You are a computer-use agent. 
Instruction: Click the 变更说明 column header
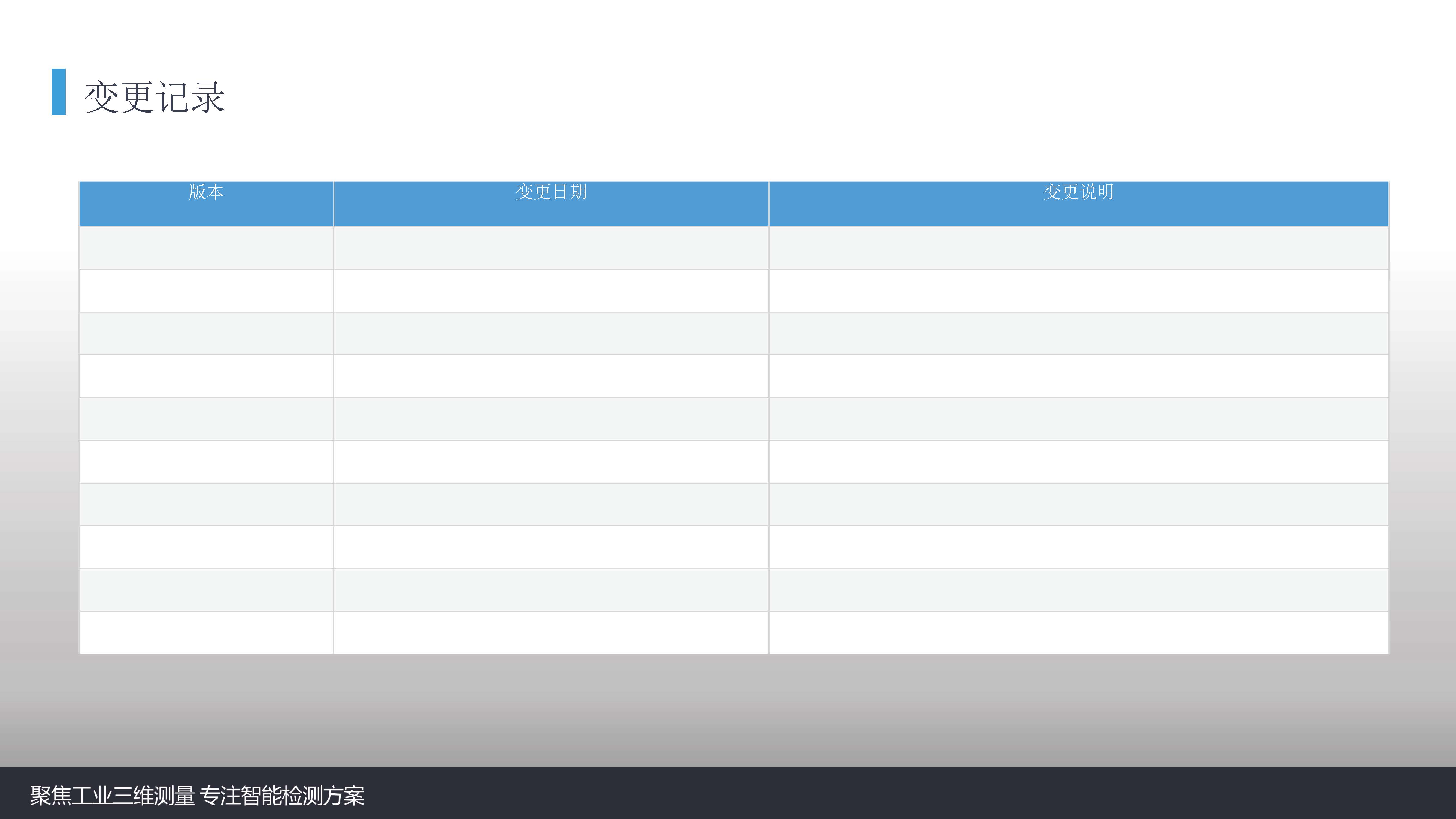(x=1078, y=193)
